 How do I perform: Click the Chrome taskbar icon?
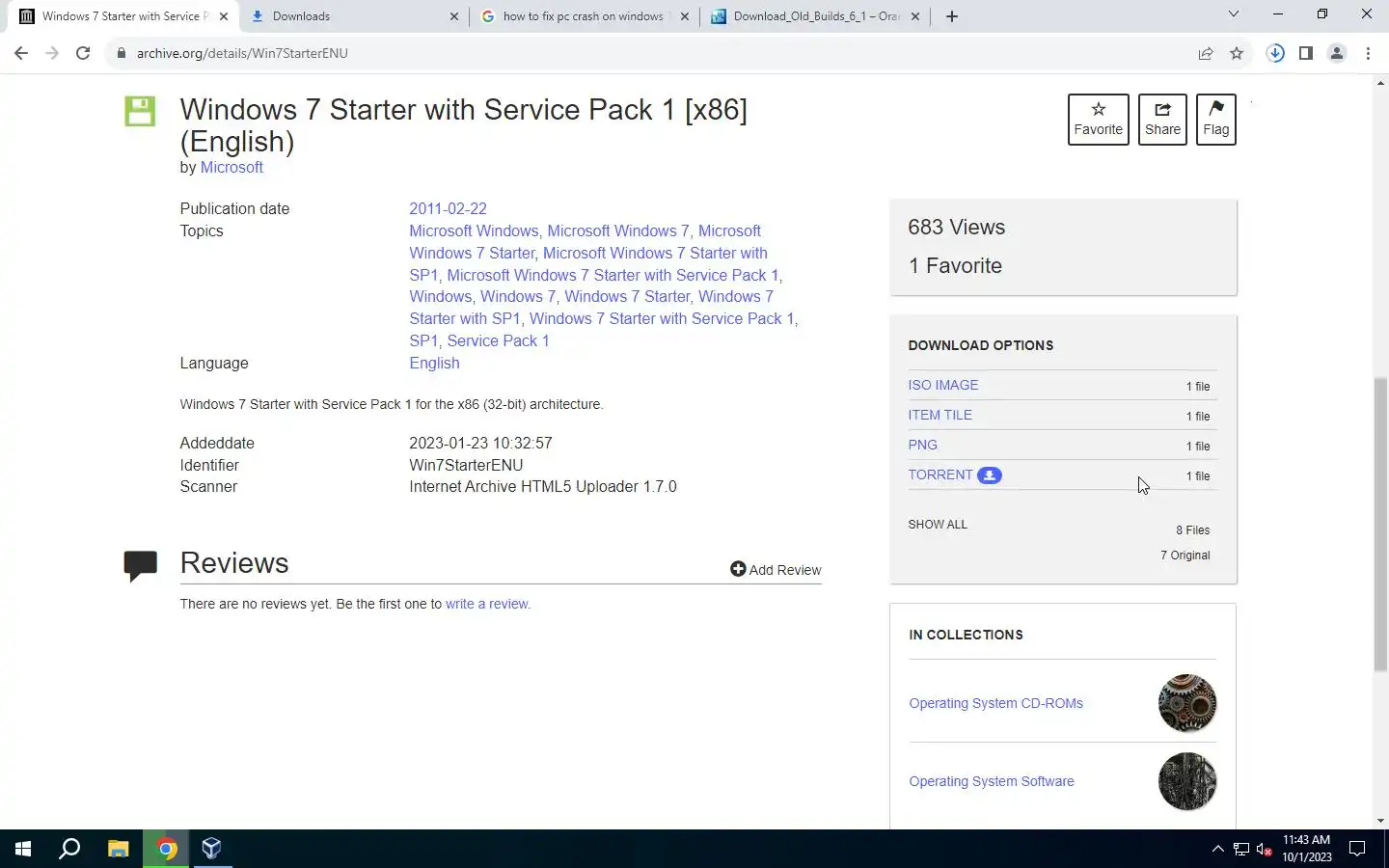(166, 849)
